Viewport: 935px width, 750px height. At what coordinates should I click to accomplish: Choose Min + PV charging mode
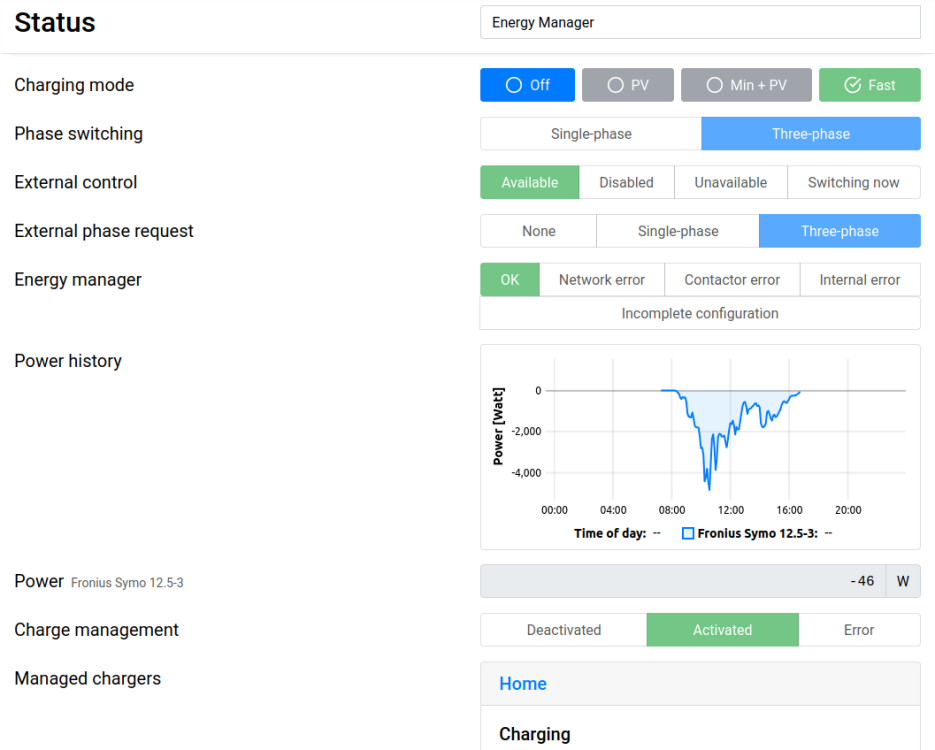pos(745,85)
